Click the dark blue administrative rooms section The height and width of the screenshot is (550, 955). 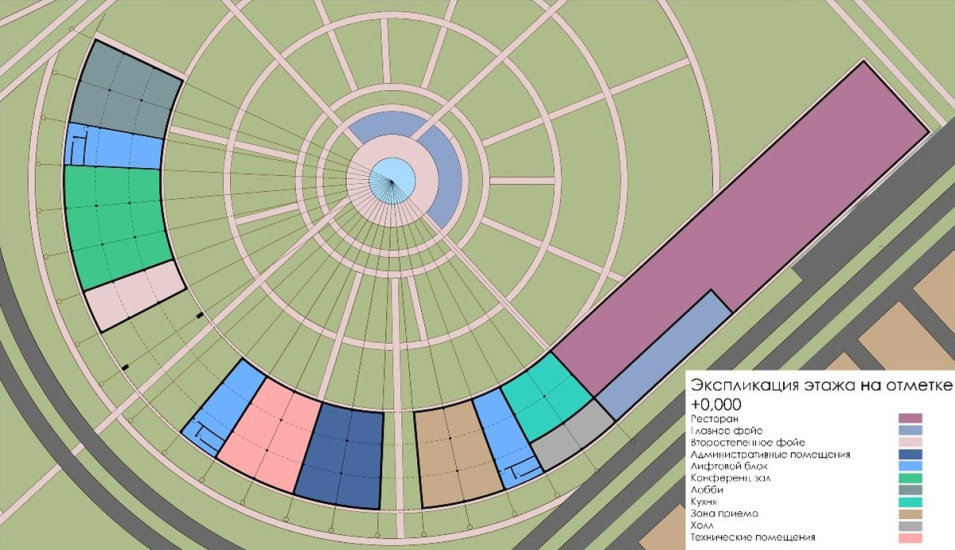(346, 456)
